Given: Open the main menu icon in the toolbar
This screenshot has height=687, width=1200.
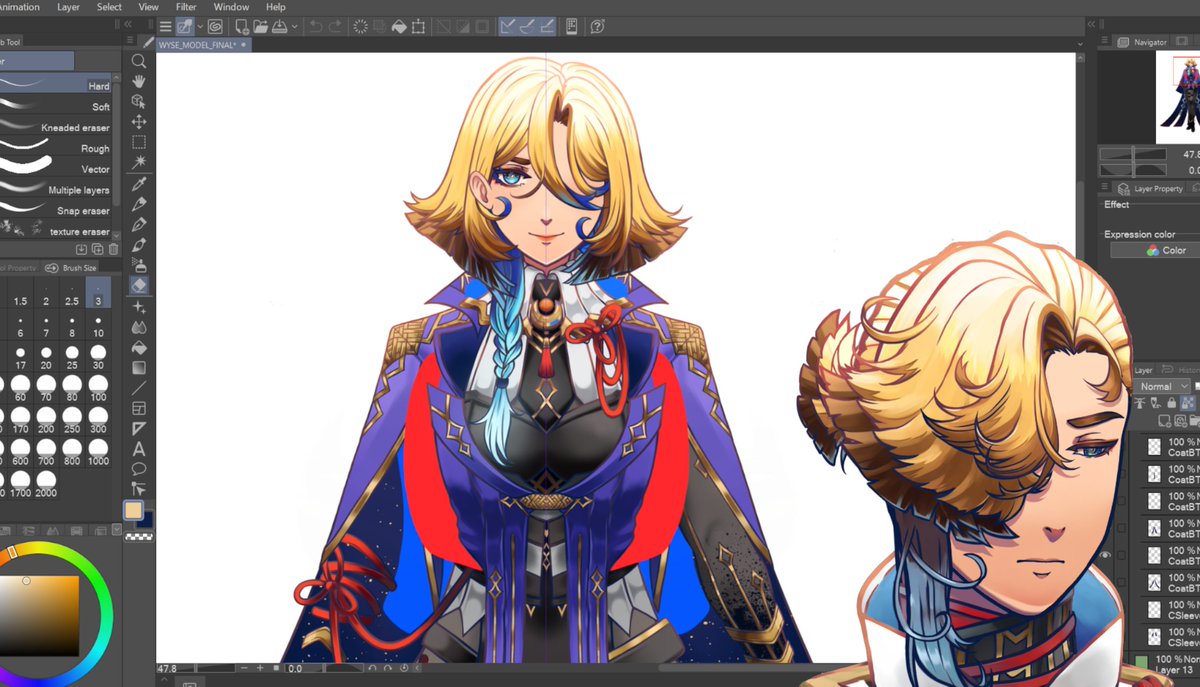Looking at the screenshot, I should [x=165, y=27].
